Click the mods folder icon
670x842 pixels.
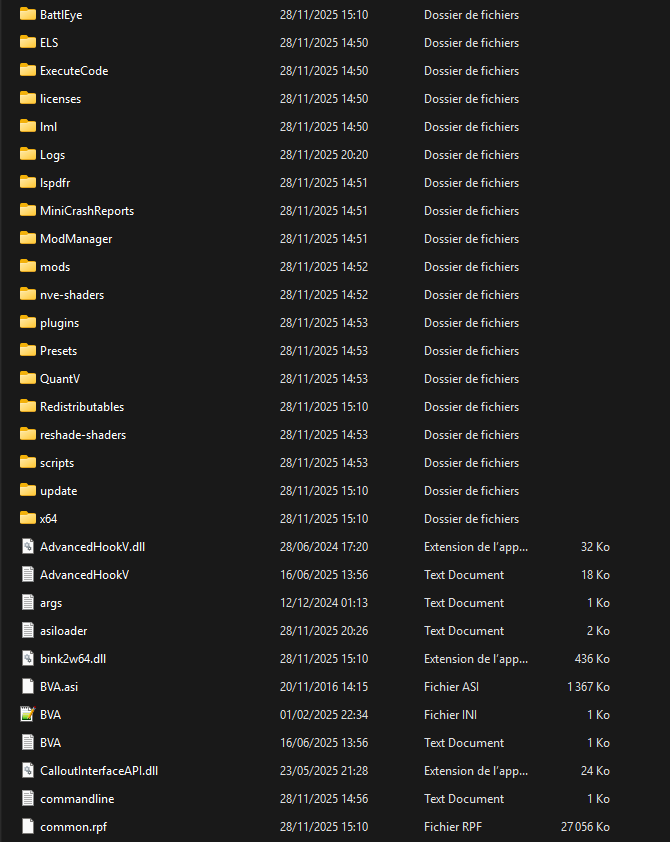click(27, 266)
